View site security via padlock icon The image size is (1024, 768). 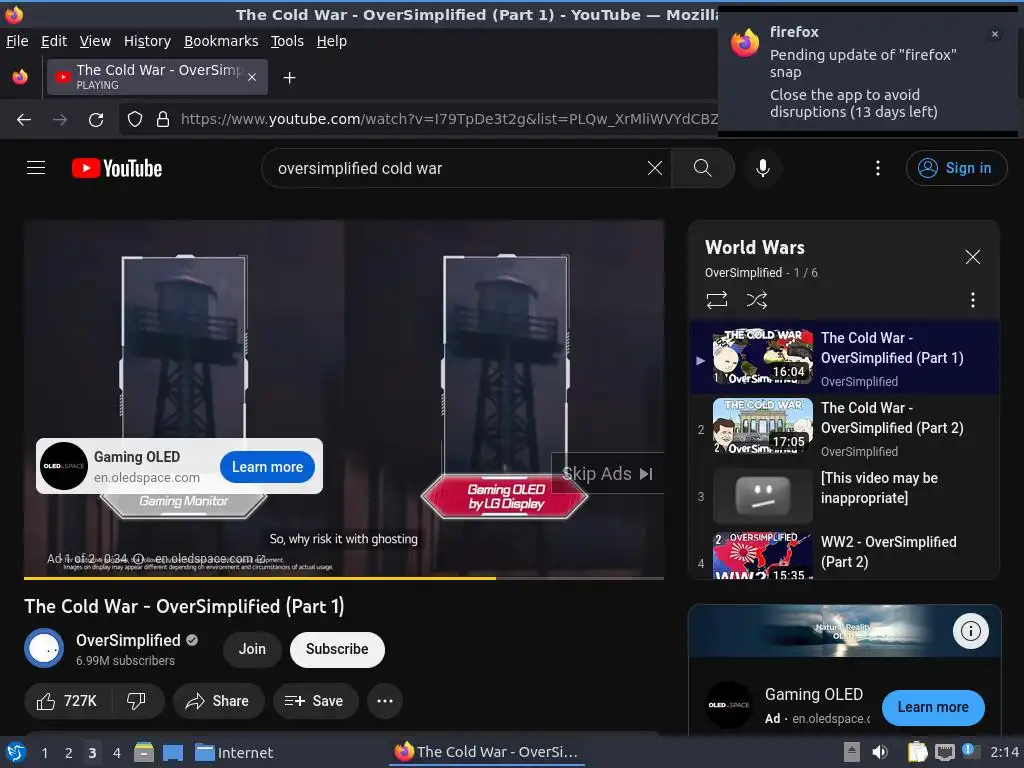click(163, 120)
